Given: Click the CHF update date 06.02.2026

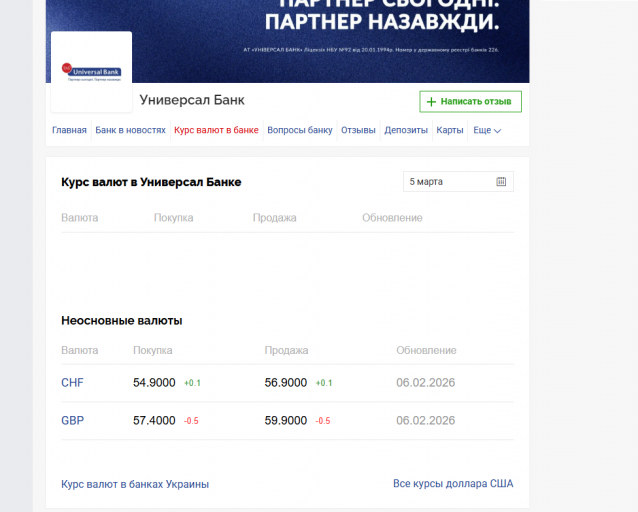Looking at the screenshot, I should tap(426, 383).
